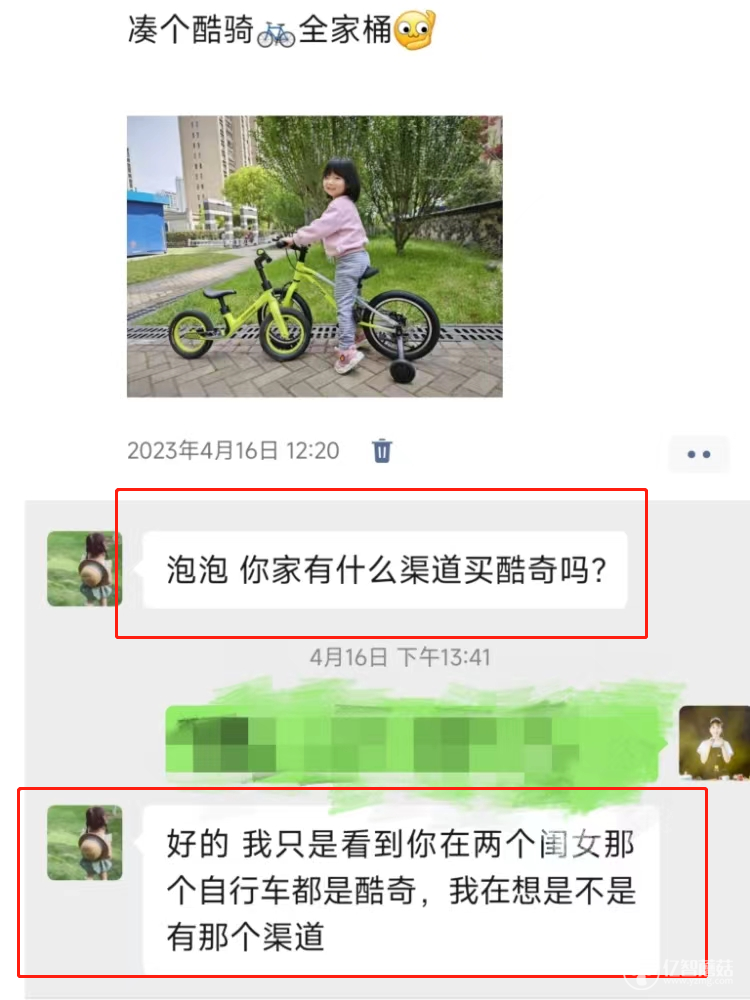Screen dimensions: 750x1000
Task: Open sender avatar next to green bubble
Action: pyautogui.click(x=714, y=742)
